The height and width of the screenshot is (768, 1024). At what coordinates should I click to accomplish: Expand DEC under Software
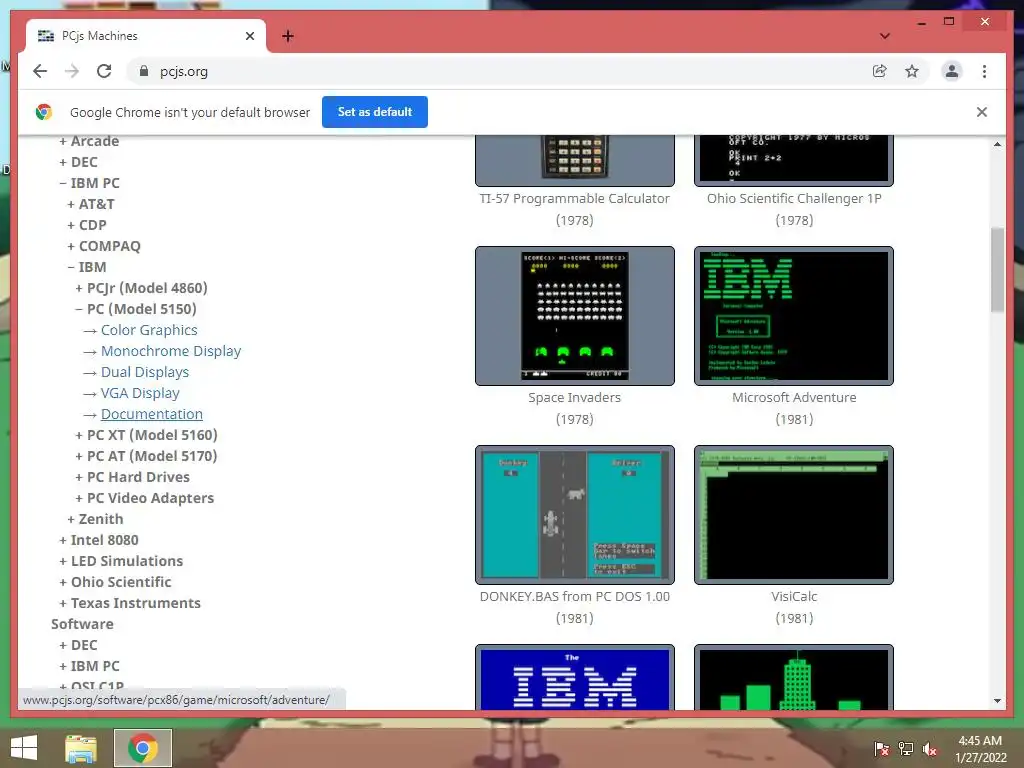click(x=78, y=645)
